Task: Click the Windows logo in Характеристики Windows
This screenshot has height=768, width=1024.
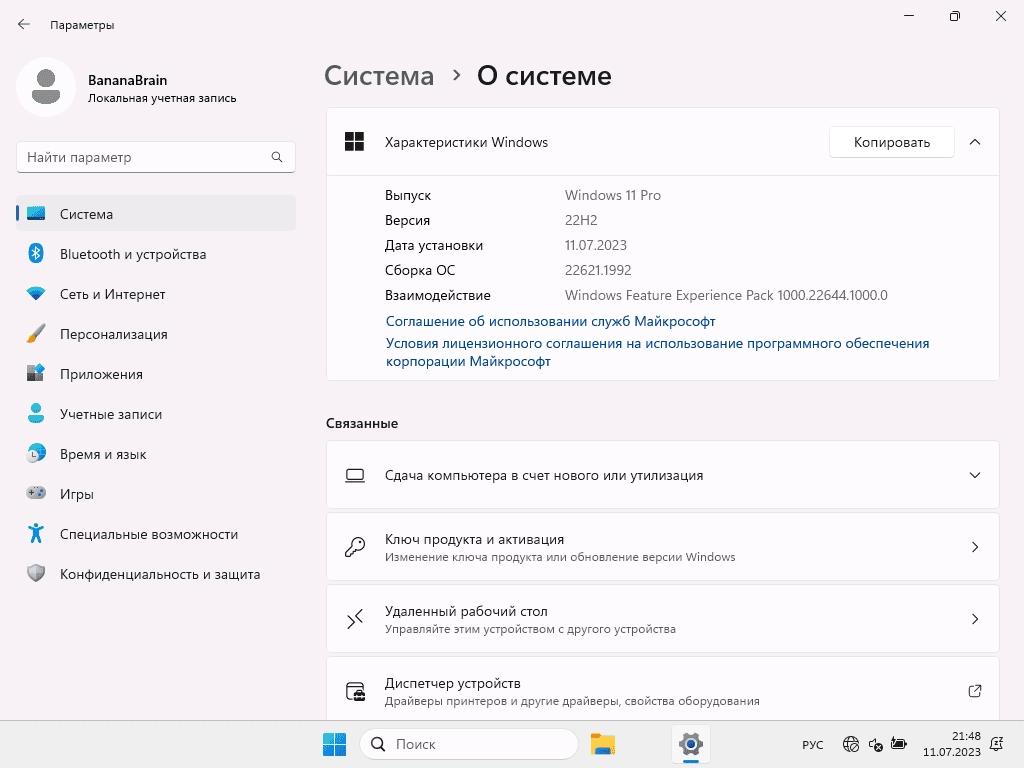Action: [355, 142]
